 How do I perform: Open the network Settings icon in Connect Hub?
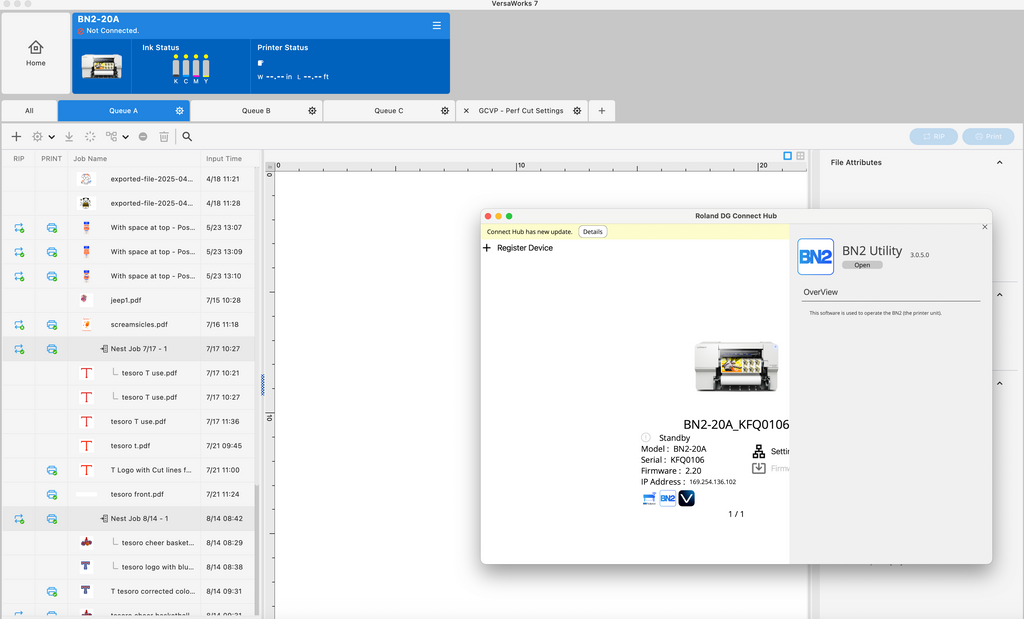(x=758, y=451)
